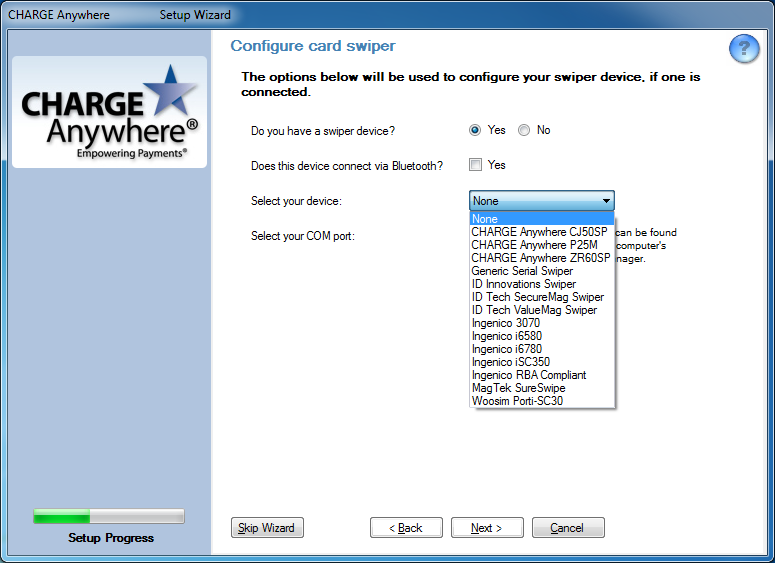This screenshot has width=775, height=563.
Task: Select Woosim Porti-SC30 from the list
Action: tap(517, 401)
